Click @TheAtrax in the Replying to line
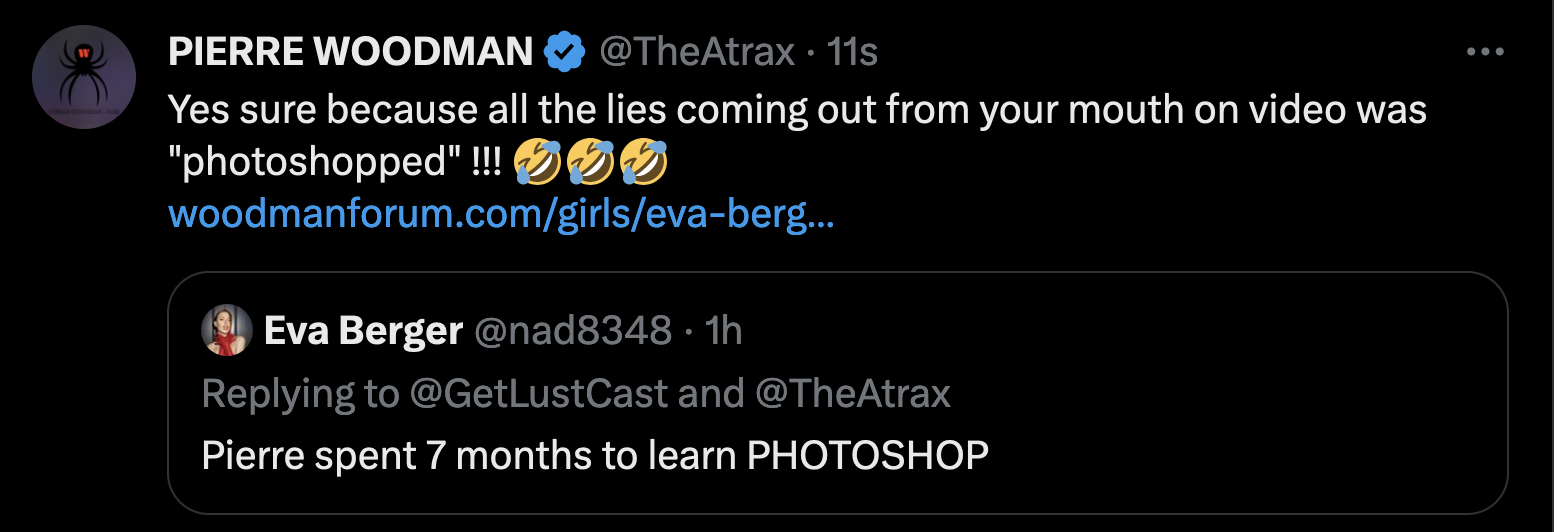The image size is (1554, 532). (851, 394)
